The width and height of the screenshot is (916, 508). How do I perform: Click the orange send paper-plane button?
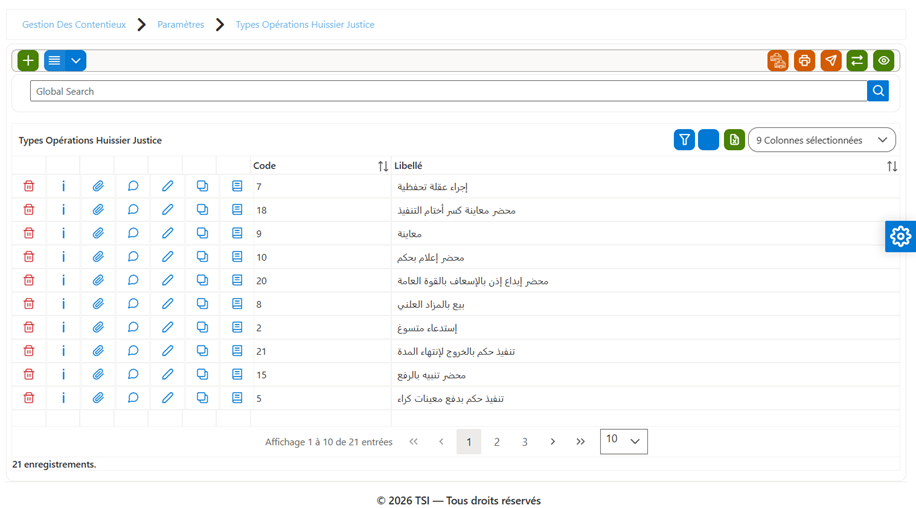pos(831,61)
